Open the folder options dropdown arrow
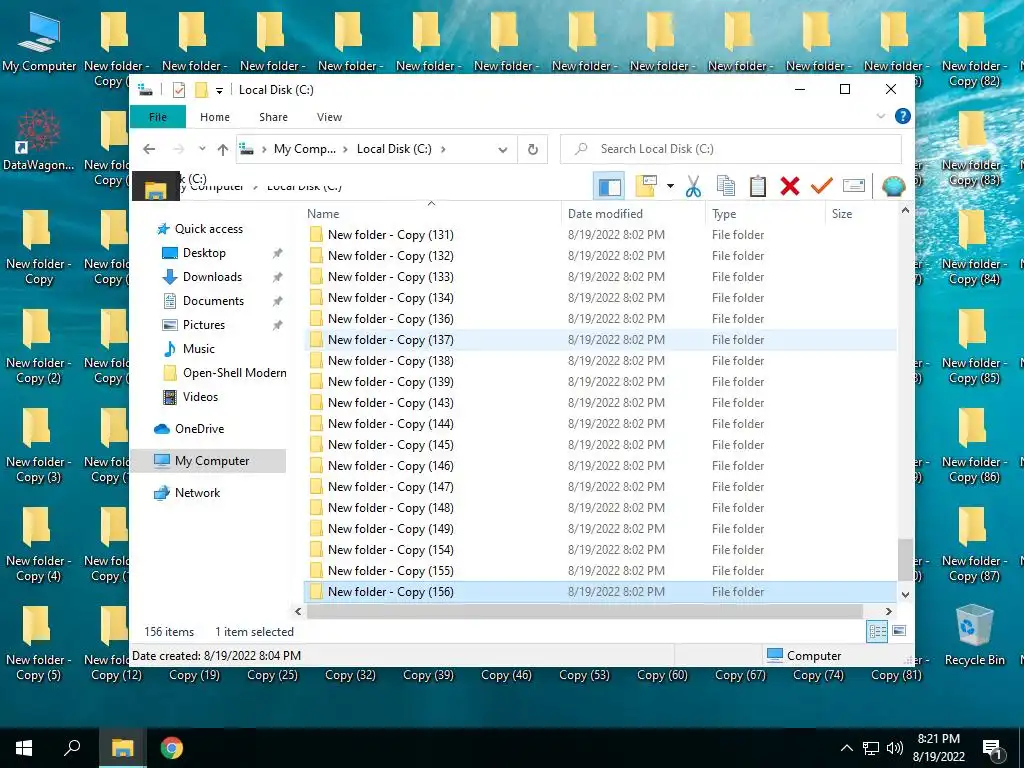Image resolution: width=1024 pixels, height=768 pixels. pos(670,187)
